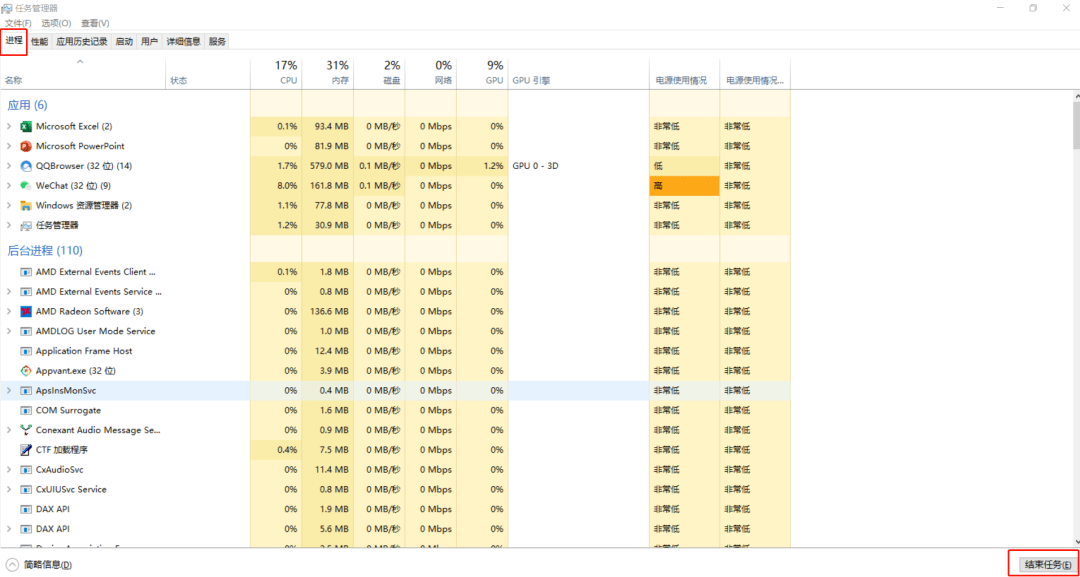Click the CxAudioSvc process icon
The height and width of the screenshot is (577, 1080).
(x=26, y=470)
